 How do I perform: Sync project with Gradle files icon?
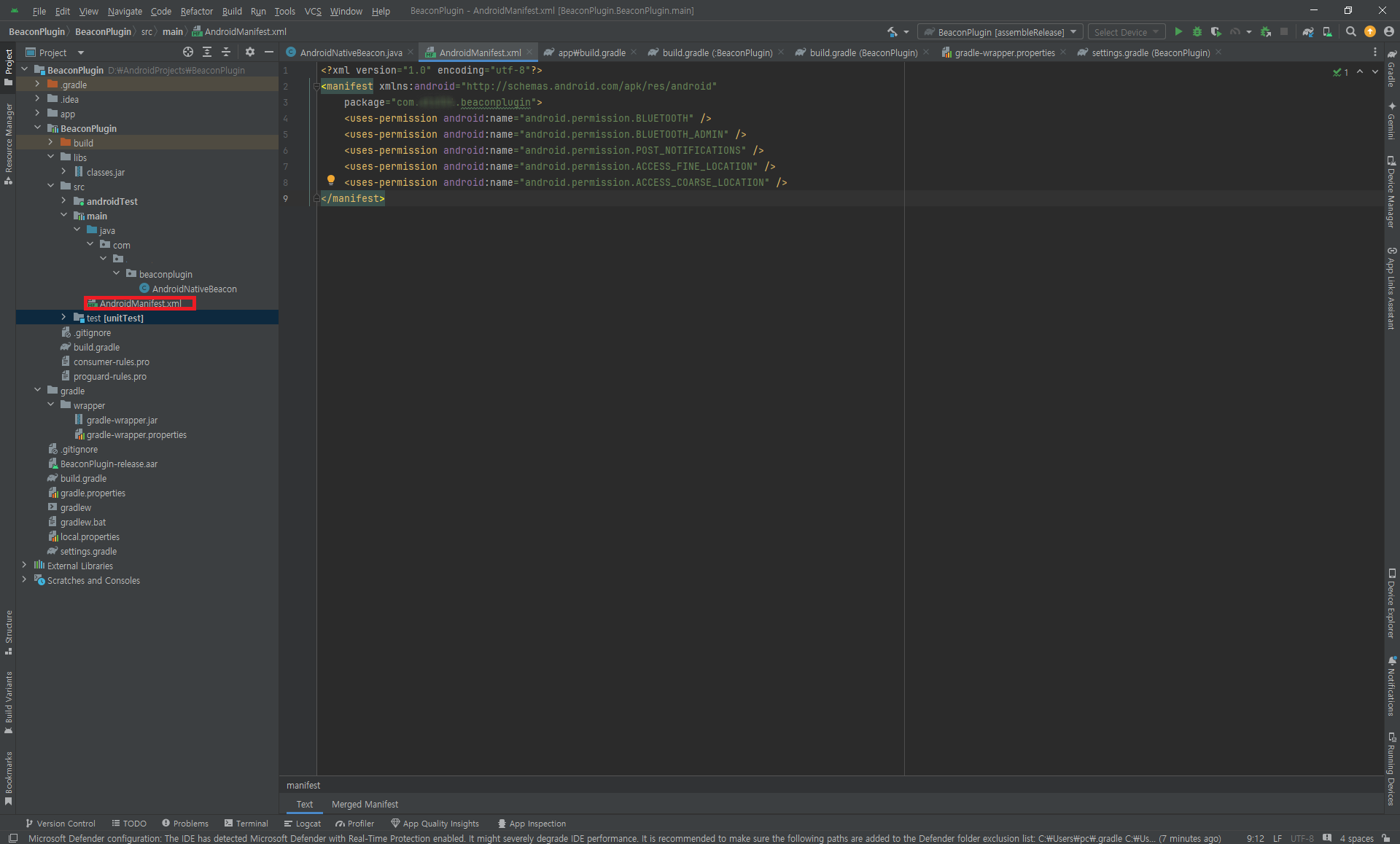point(1308,32)
